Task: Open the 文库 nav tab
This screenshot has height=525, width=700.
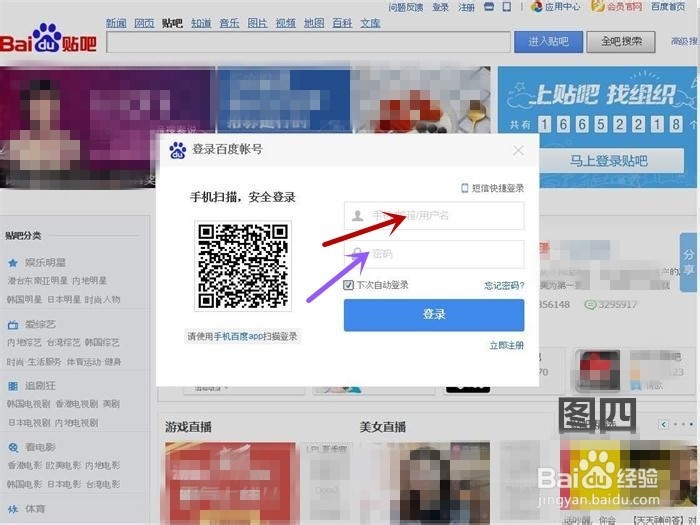Action: pos(371,23)
